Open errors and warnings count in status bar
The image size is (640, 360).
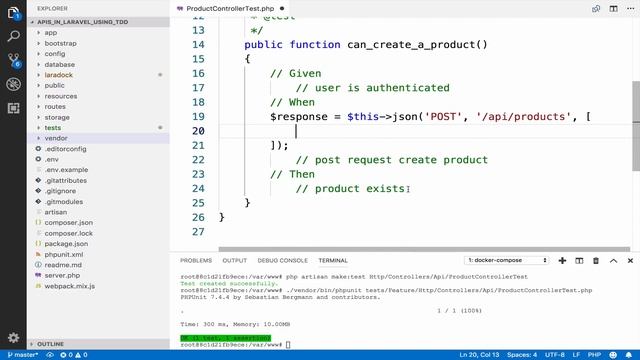(x=74, y=355)
